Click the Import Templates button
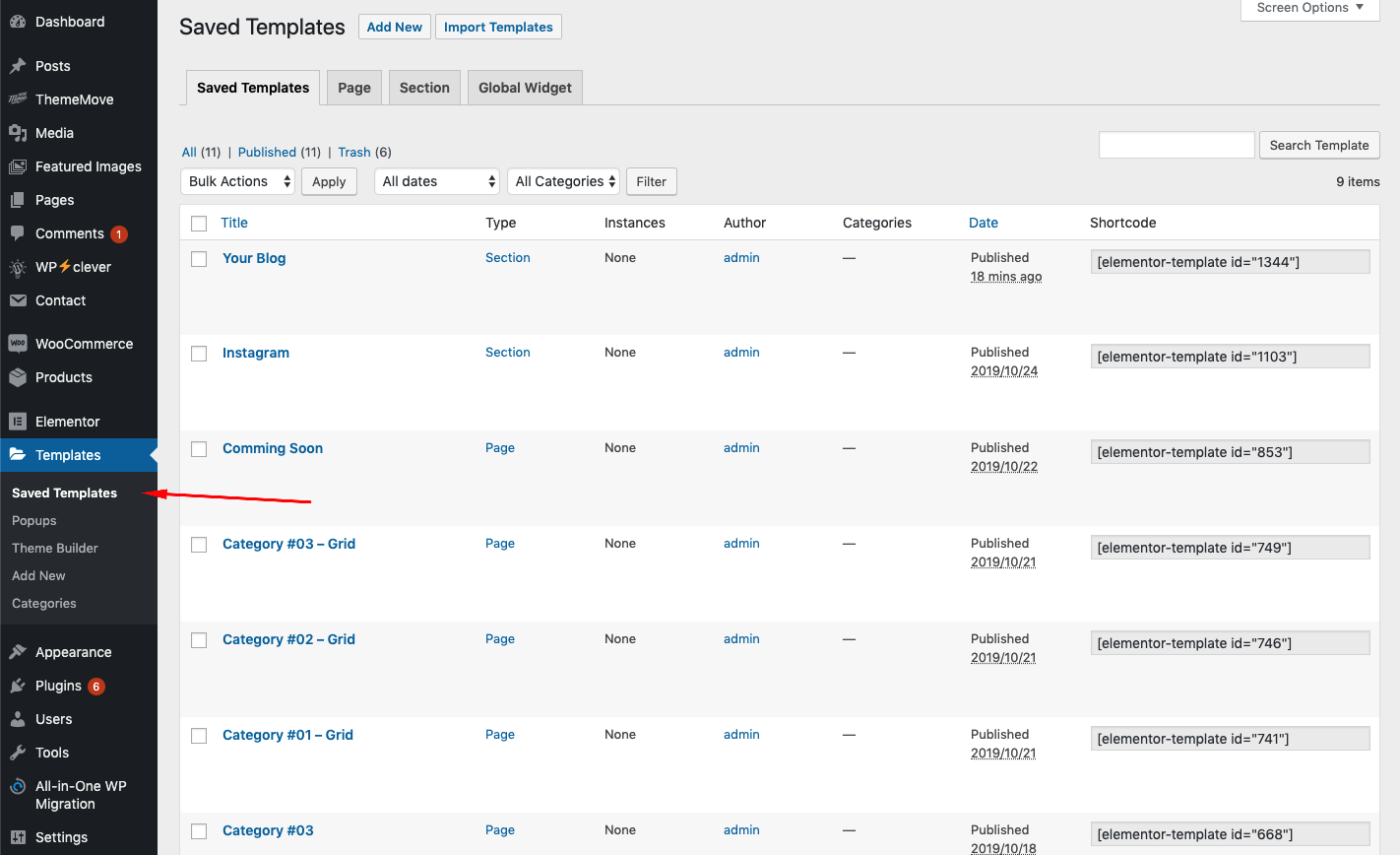The height and width of the screenshot is (855, 1400). click(498, 27)
